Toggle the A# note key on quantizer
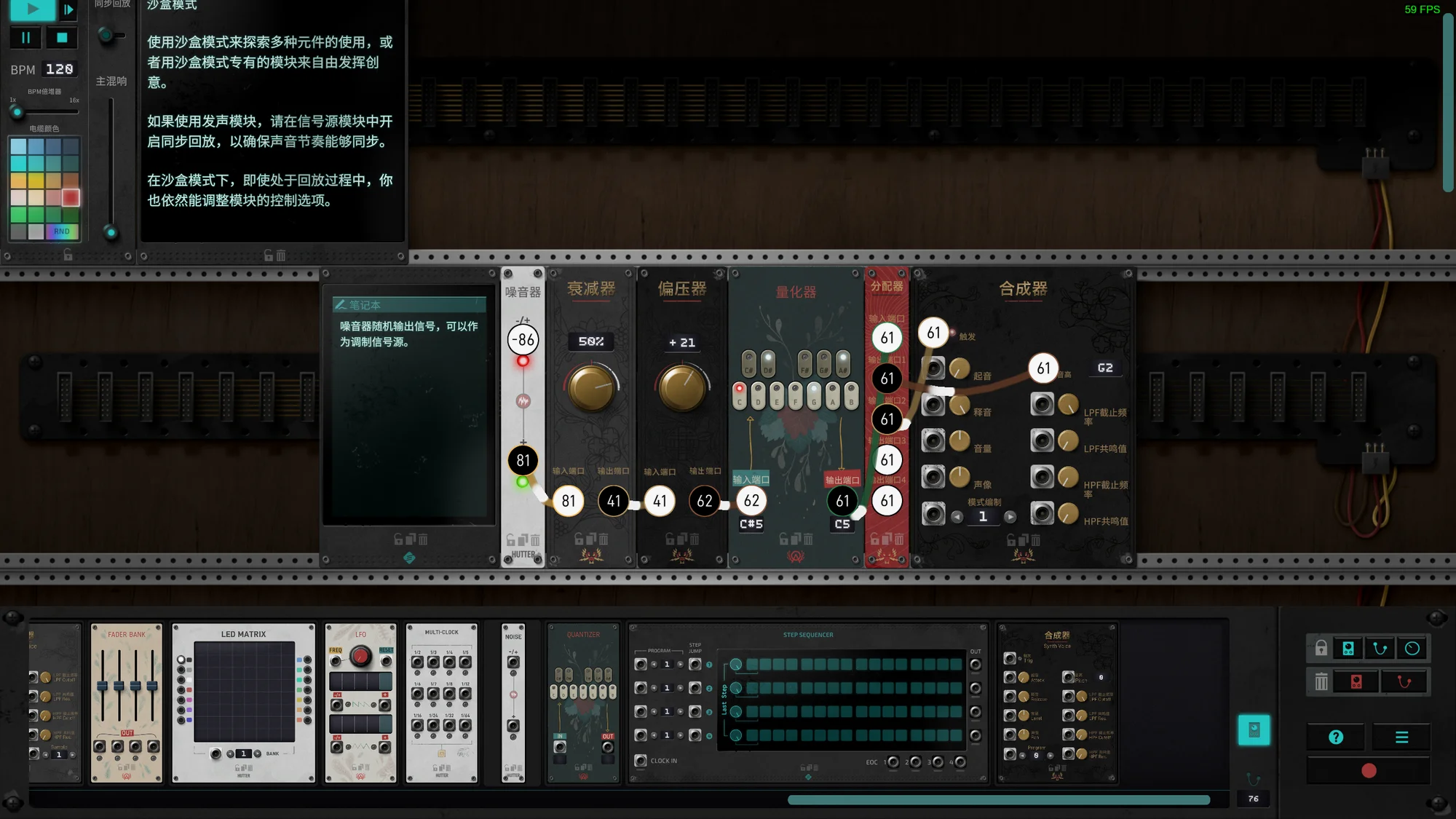Viewport: 1456px width, 819px height. point(842,363)
